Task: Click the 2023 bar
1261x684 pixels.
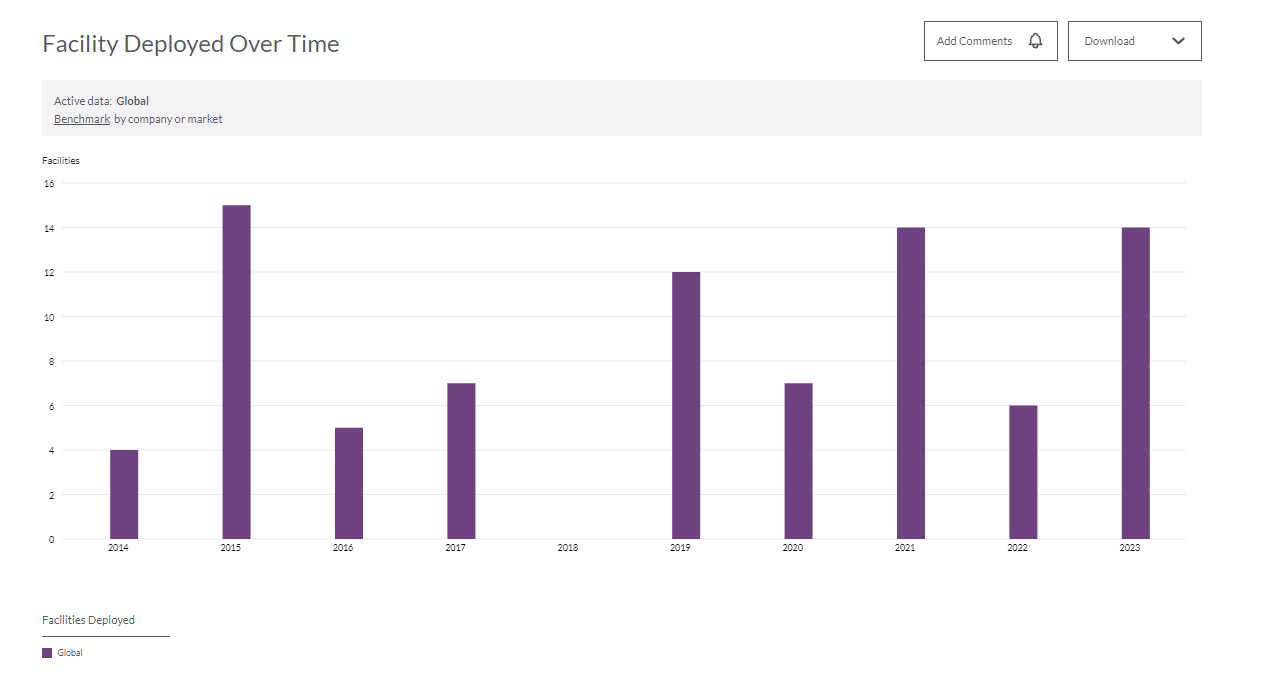Action: (x=1135, y=383)
